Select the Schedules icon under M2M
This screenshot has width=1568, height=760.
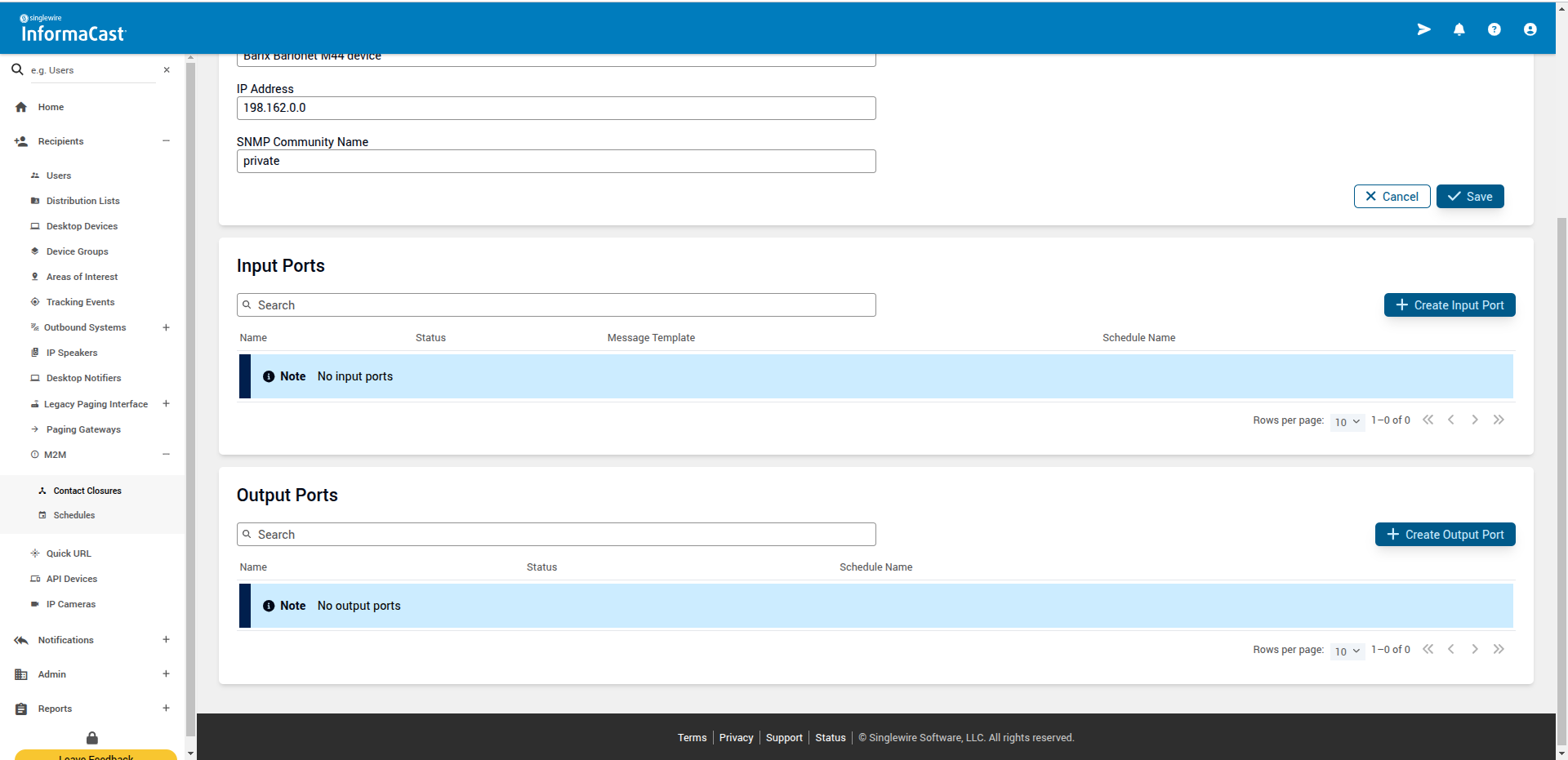42,514
